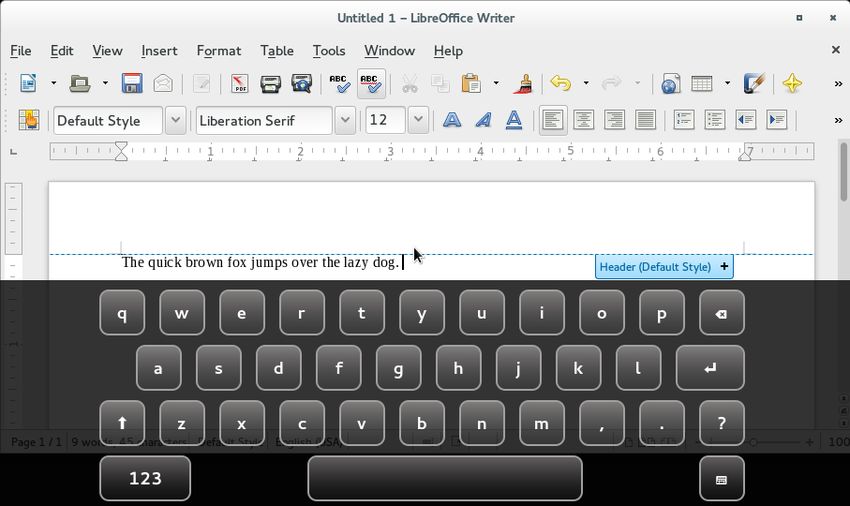Activate Clone Formatting paintbrush
This screenshot has width=850, height=506.
[523, 84]
